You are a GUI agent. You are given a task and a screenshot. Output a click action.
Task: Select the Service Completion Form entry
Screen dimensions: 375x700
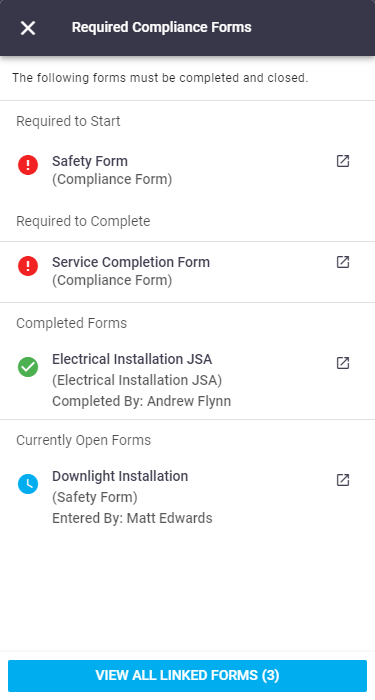point(188,271)
